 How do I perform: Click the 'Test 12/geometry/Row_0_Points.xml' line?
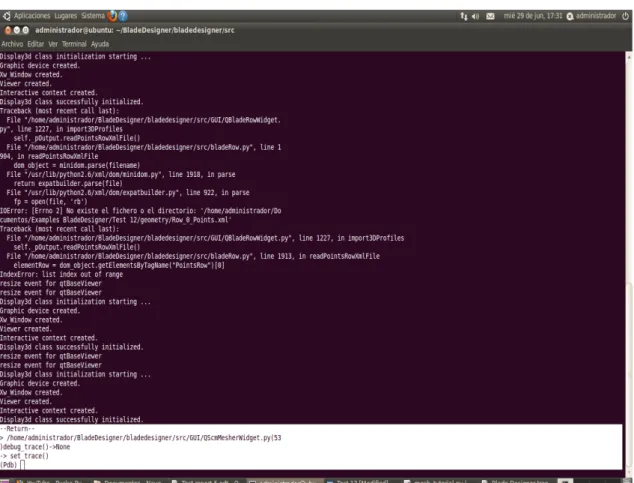pos(116,220)
